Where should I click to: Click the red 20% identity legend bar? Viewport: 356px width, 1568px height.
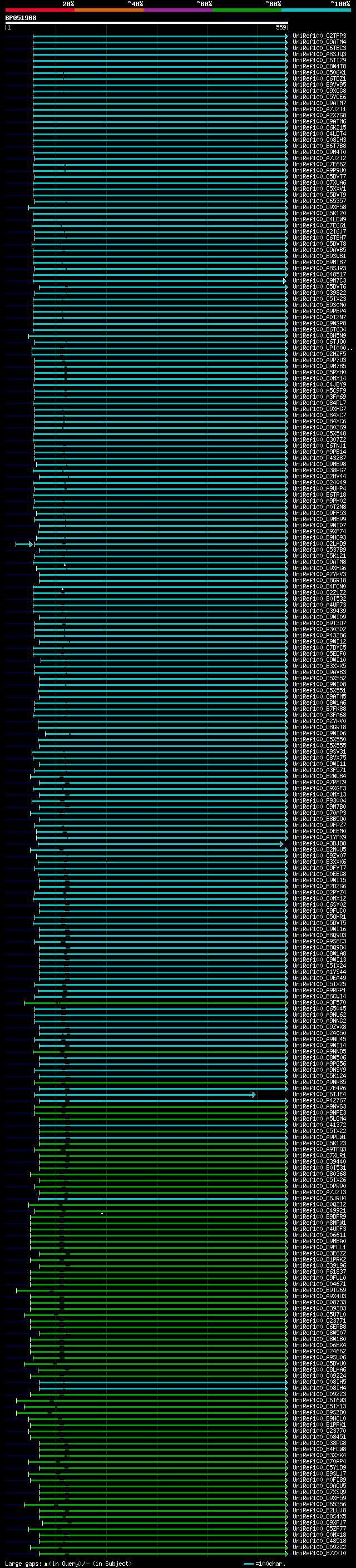[40, 10]
